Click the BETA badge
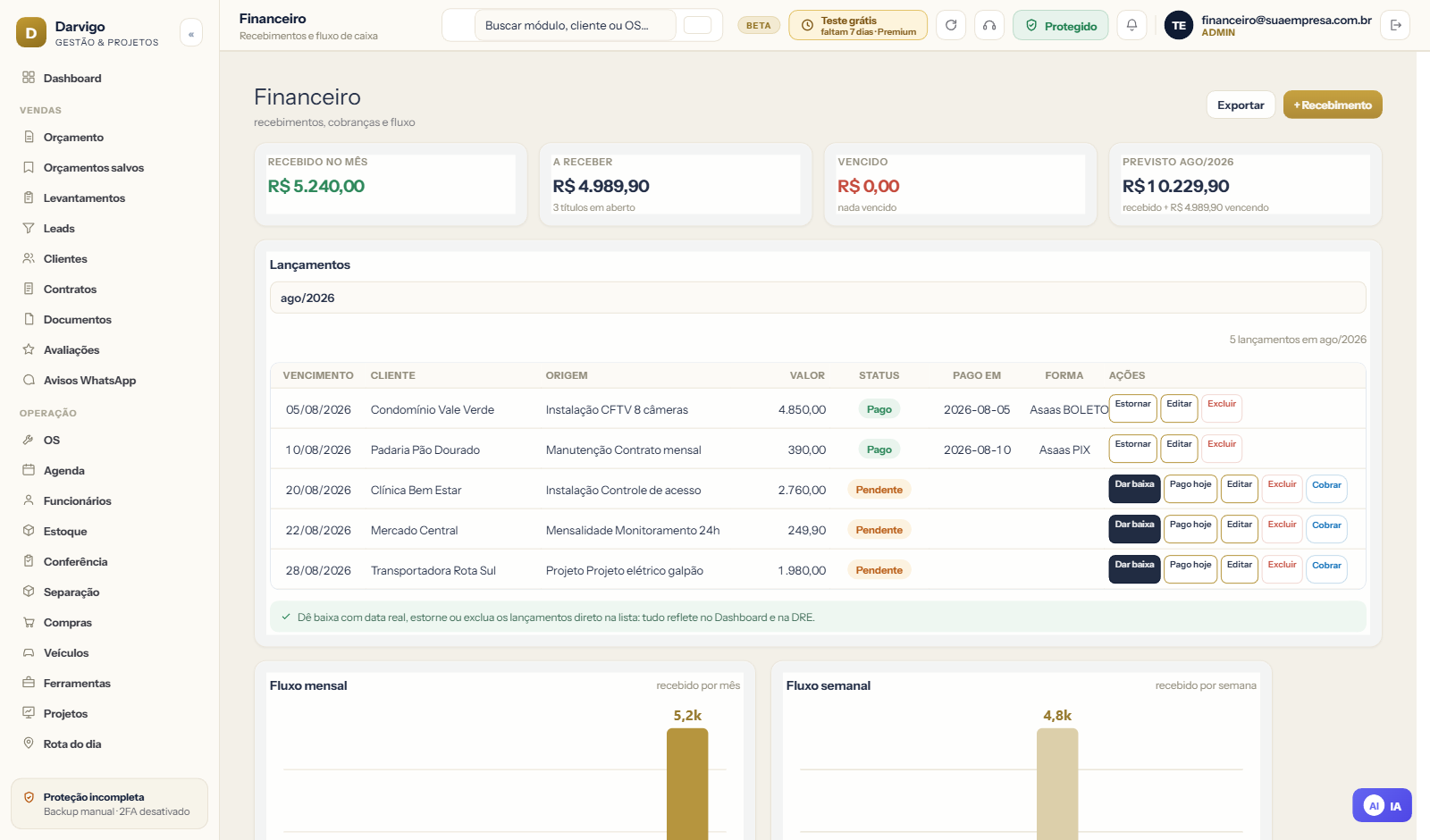The height and width of the screenshot is (840, 1430). (759, 25)
